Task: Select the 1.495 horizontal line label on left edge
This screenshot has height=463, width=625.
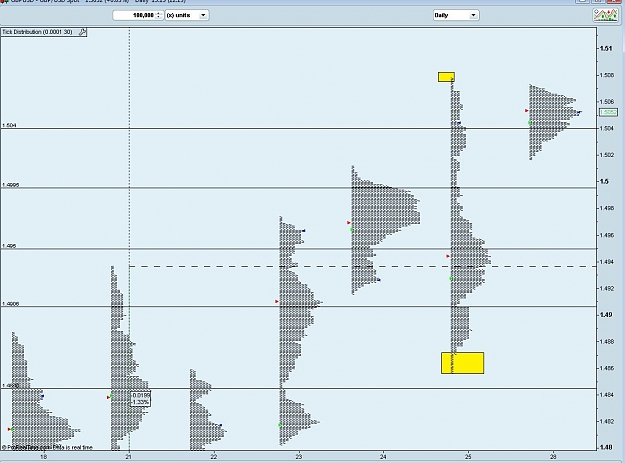Action: [9, 246]
